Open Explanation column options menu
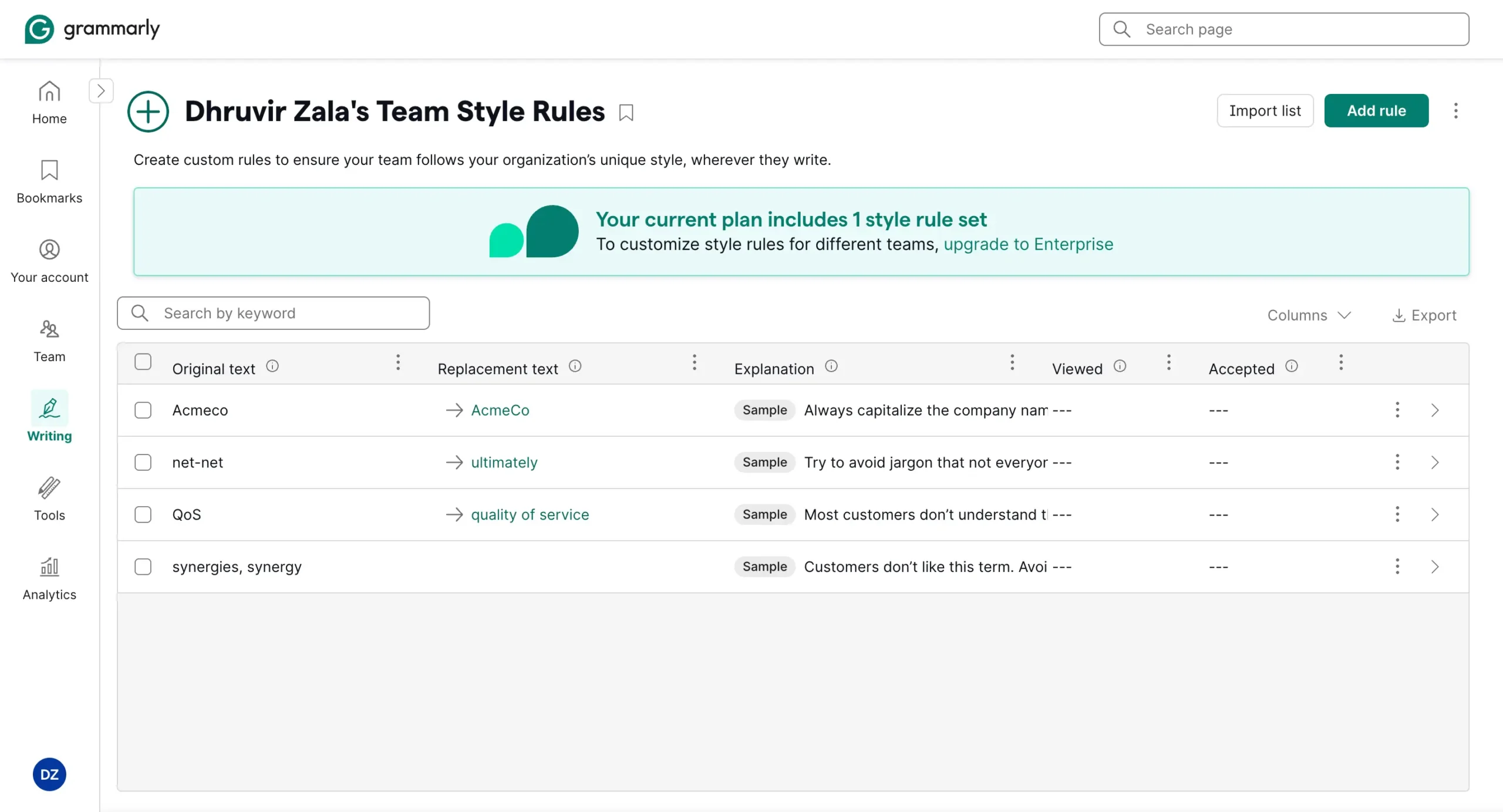This screenshot has width=1503, height=812. pos(1012,362)
